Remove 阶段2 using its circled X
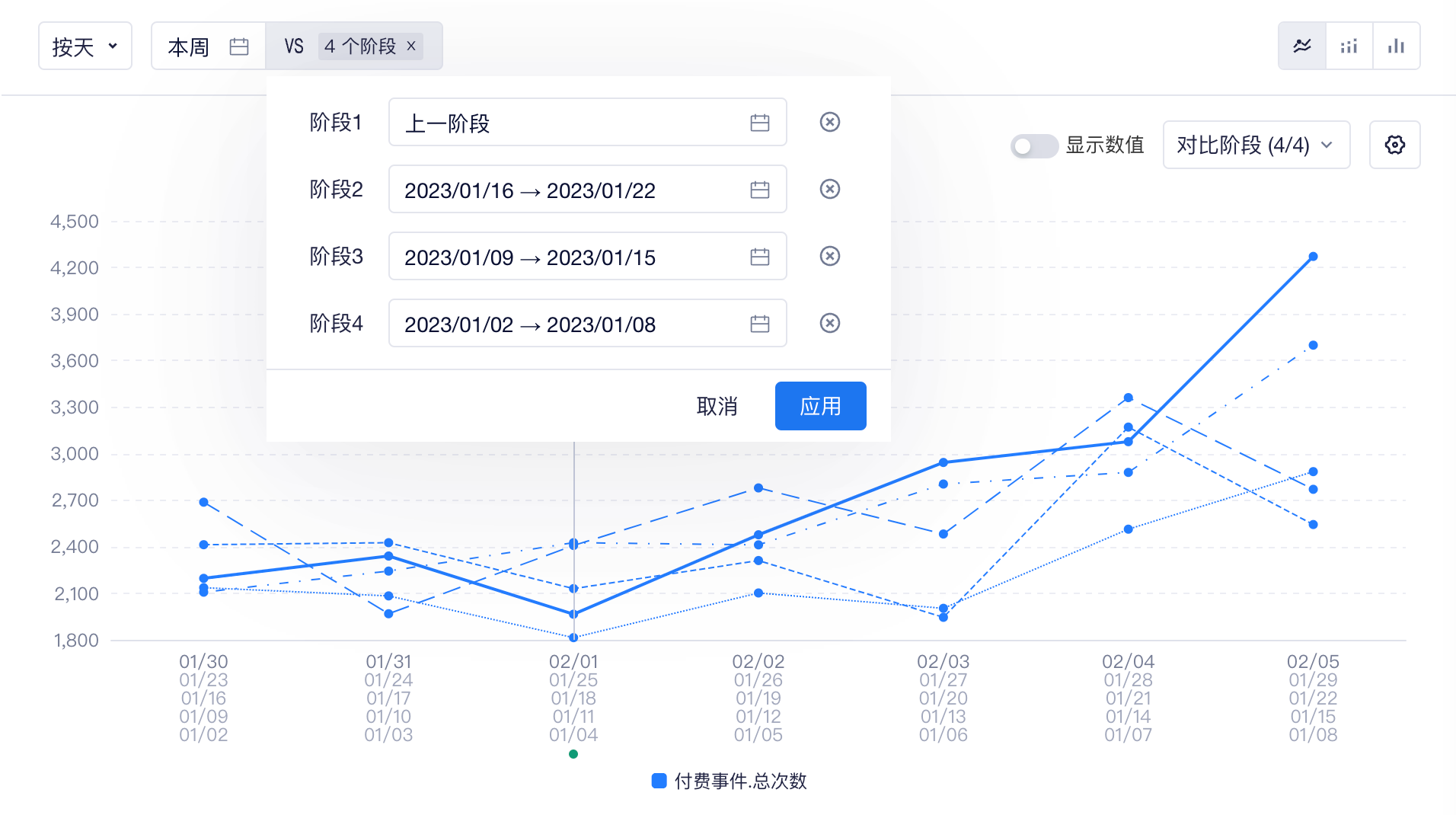Image resolution: width=1456 pixels, height=815 pixels. point(829,189)
